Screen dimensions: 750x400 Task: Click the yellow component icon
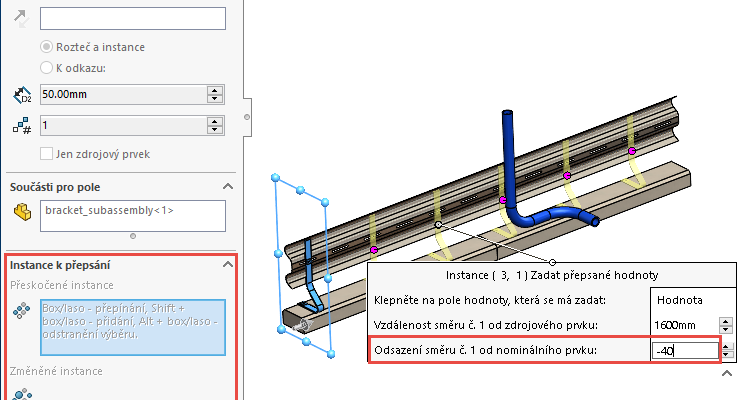pyautogui.click(x=22, y=212)
